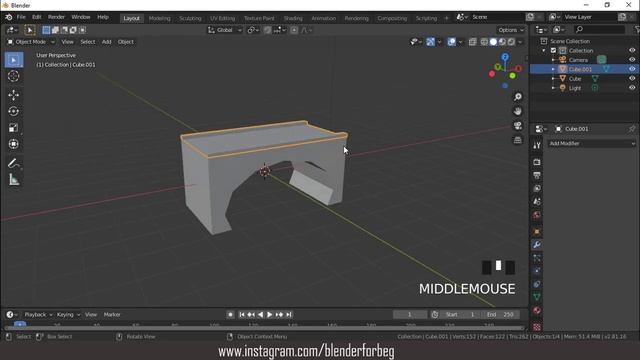
Task: Click the navigation gizmo Z axis
Action: coord(505,57)
